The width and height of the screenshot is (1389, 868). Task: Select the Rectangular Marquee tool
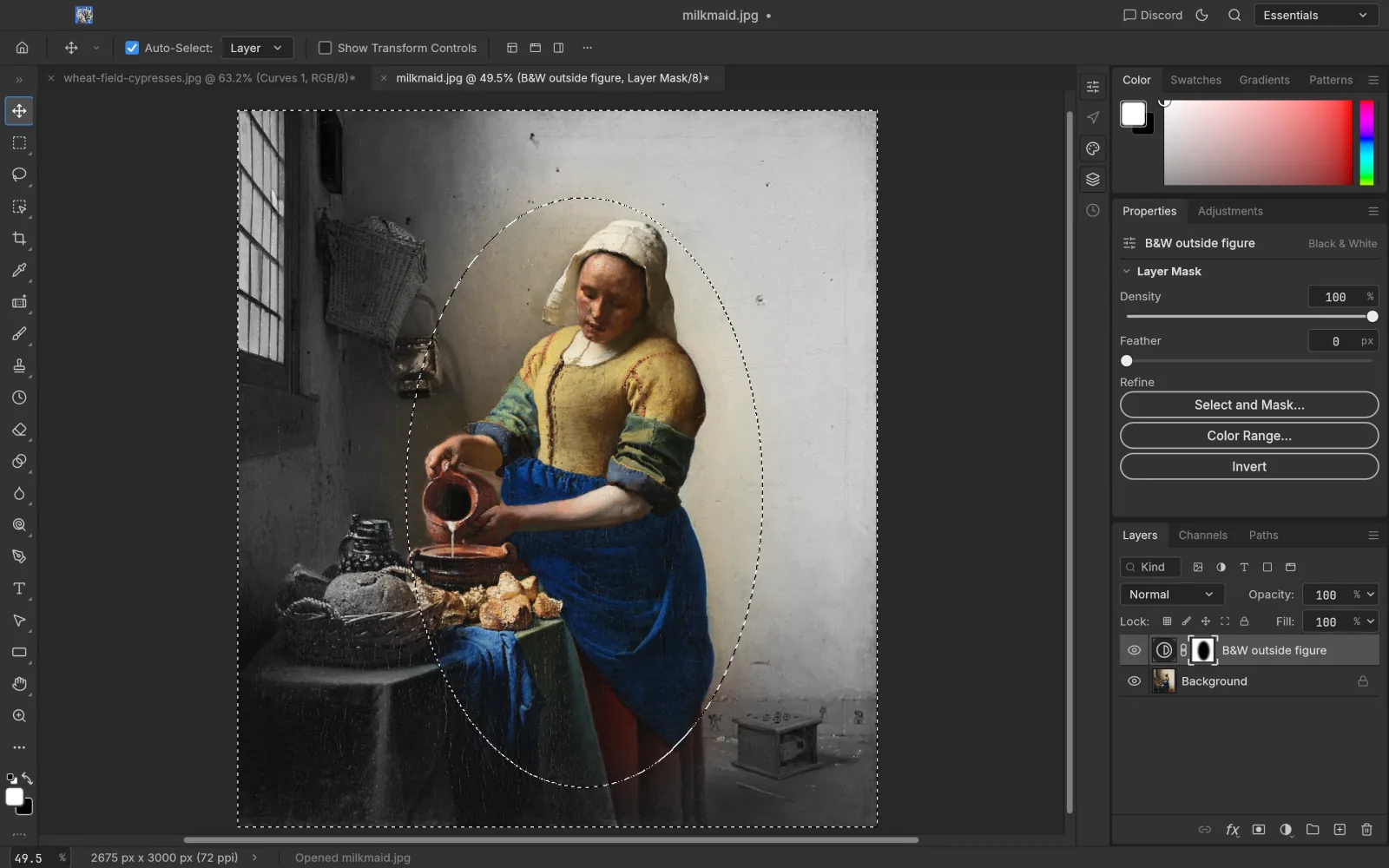[x=19, y=142]
